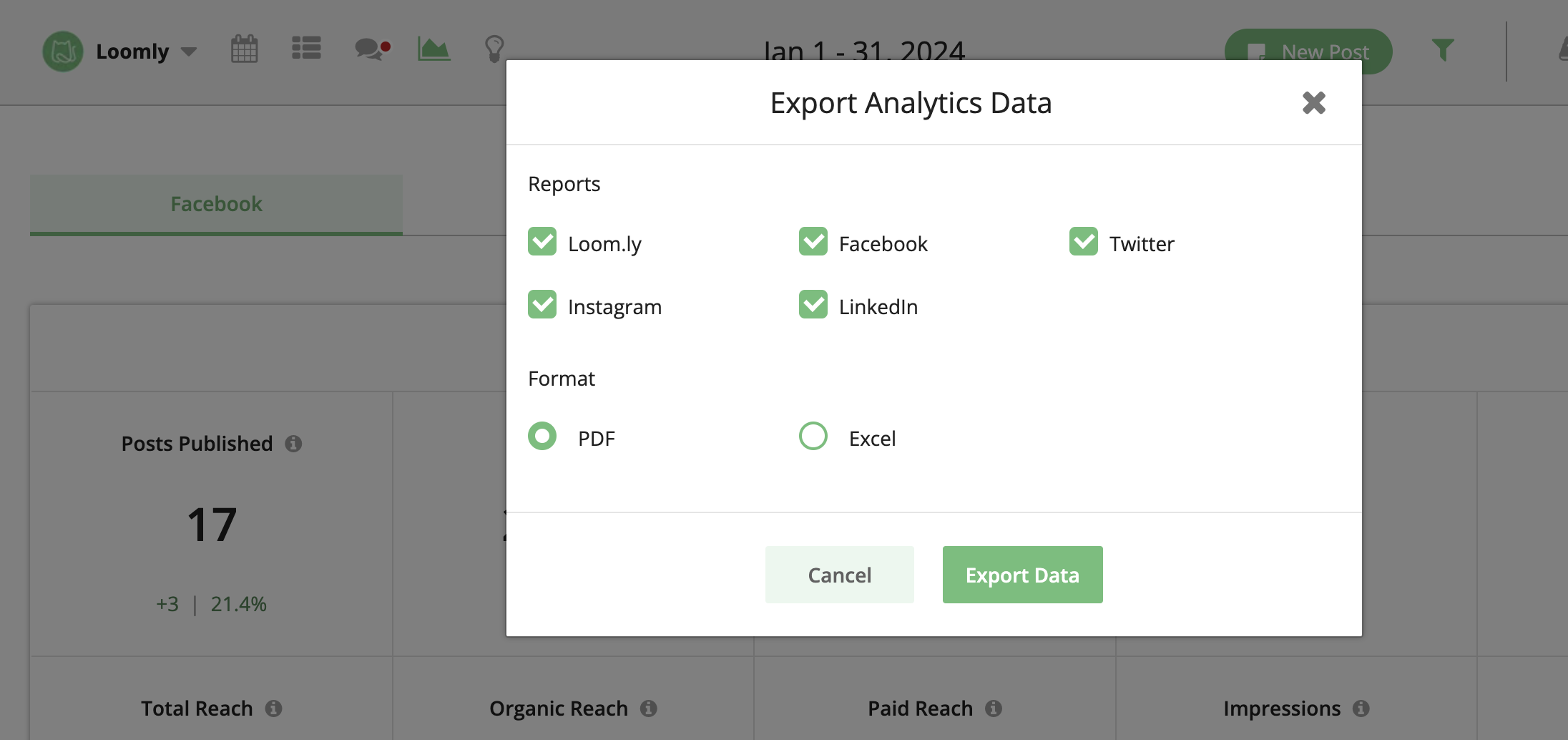1568x740 pixels.
Task: Click the lightbulb ideas icon
Action: (494, 49)
